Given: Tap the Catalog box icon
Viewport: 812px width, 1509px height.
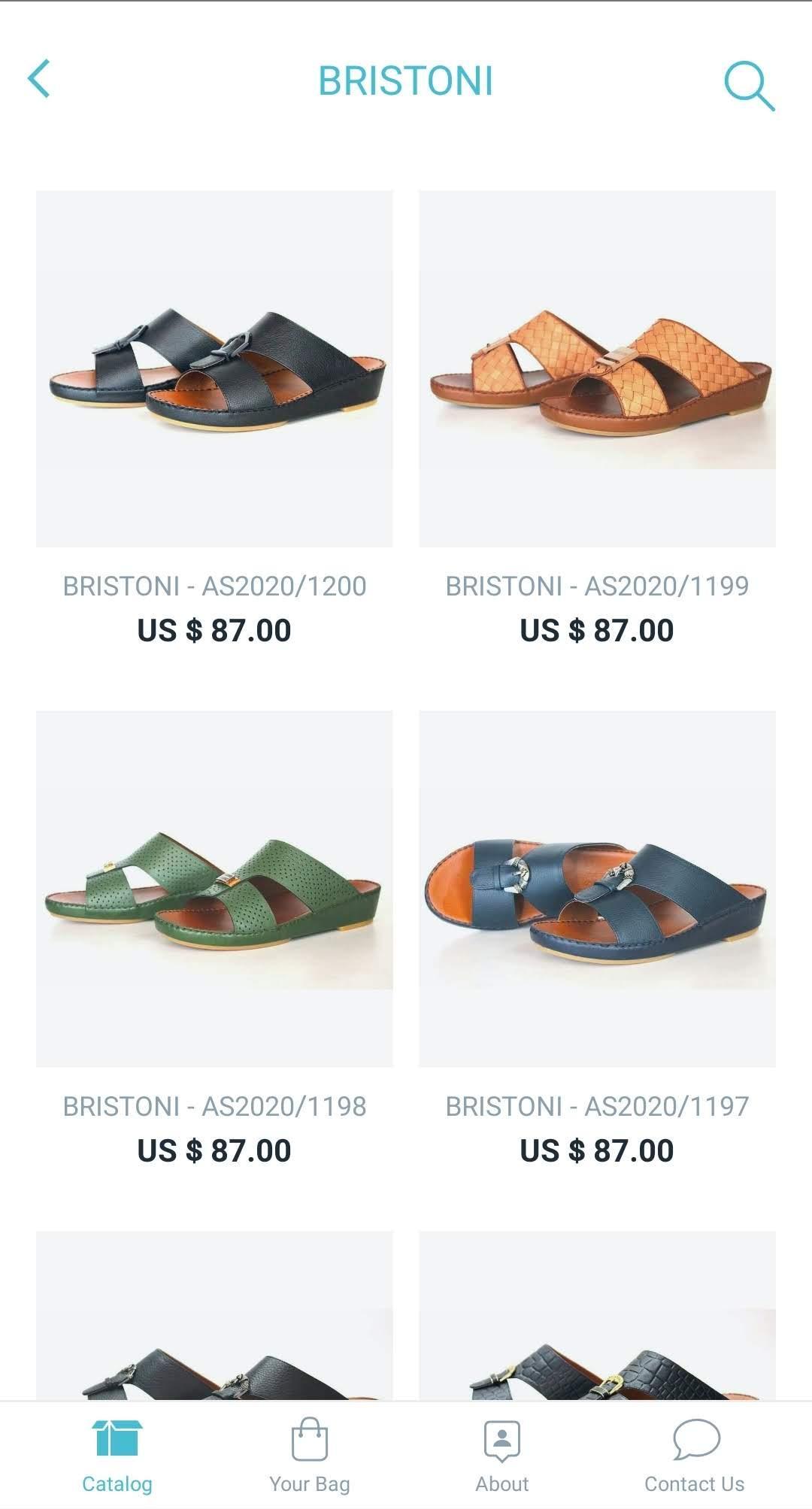Looking at the screenshot, I should (117, 1438).
